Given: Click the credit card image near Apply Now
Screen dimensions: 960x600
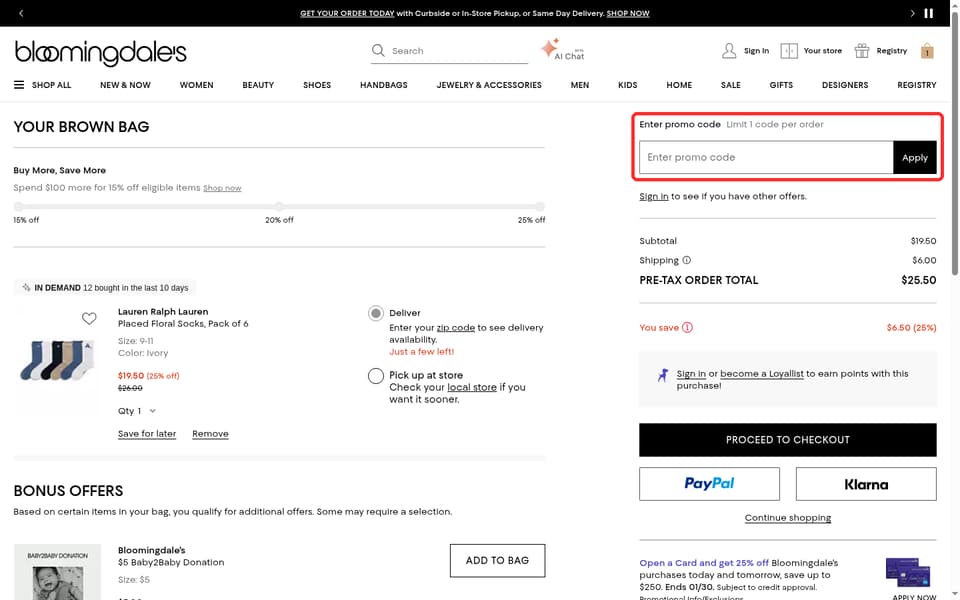Looking at the screenshot, I should pos(908,572).
